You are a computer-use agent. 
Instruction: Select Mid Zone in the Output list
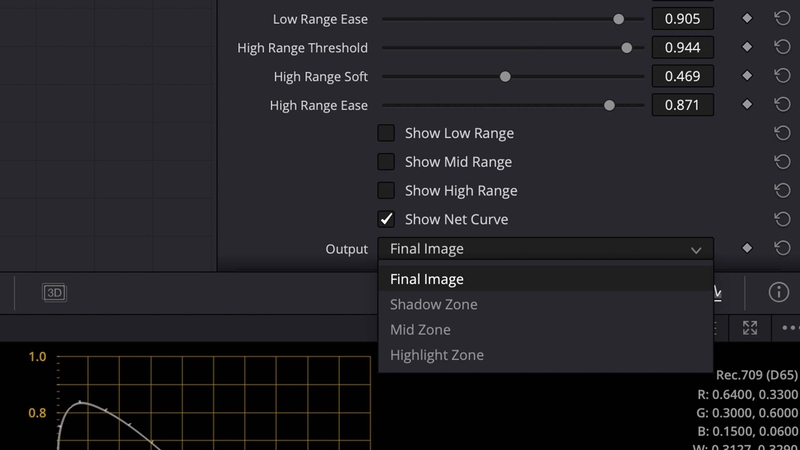point(420,329)
